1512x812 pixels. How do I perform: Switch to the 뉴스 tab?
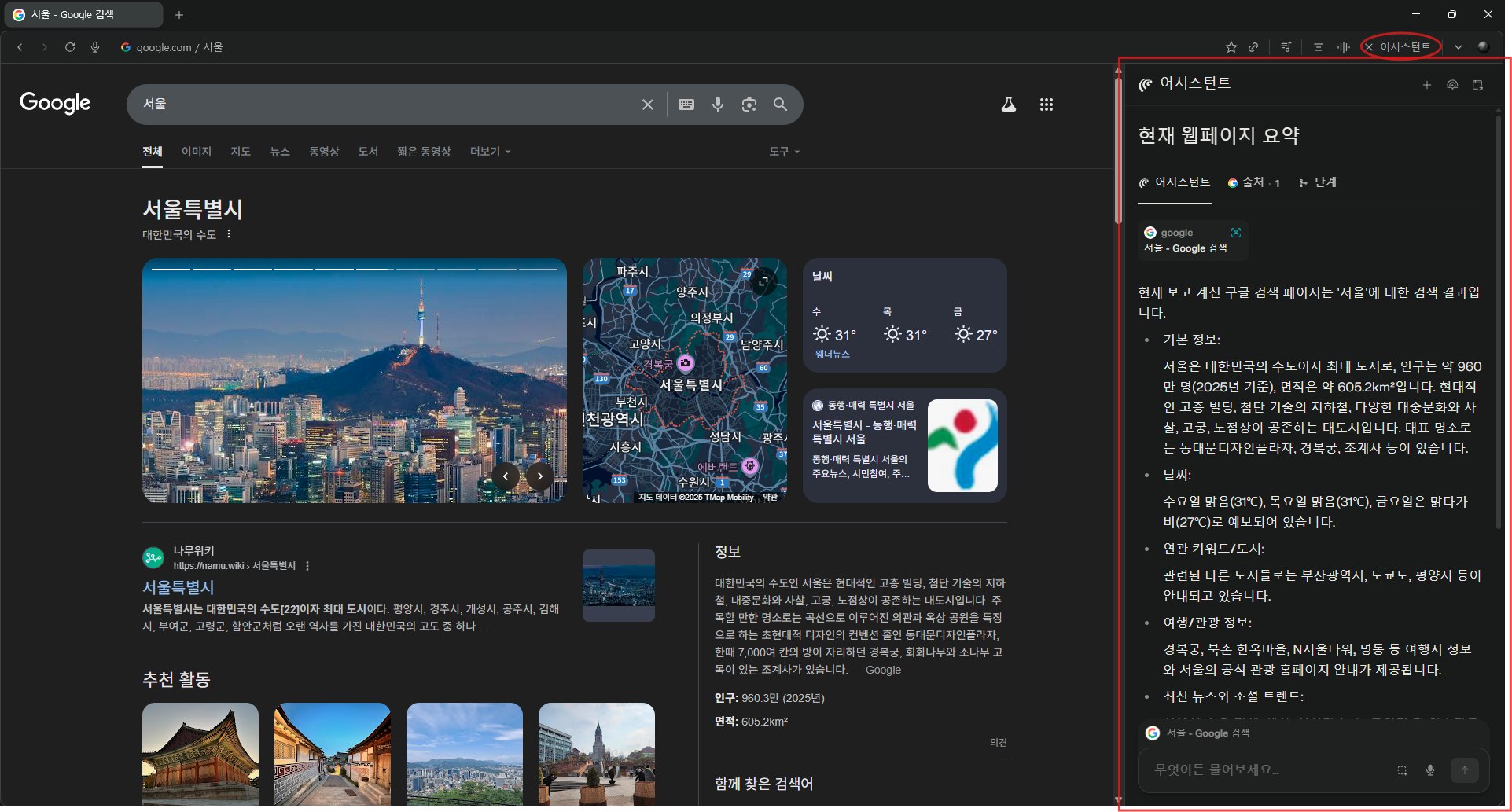pos(280,152)
